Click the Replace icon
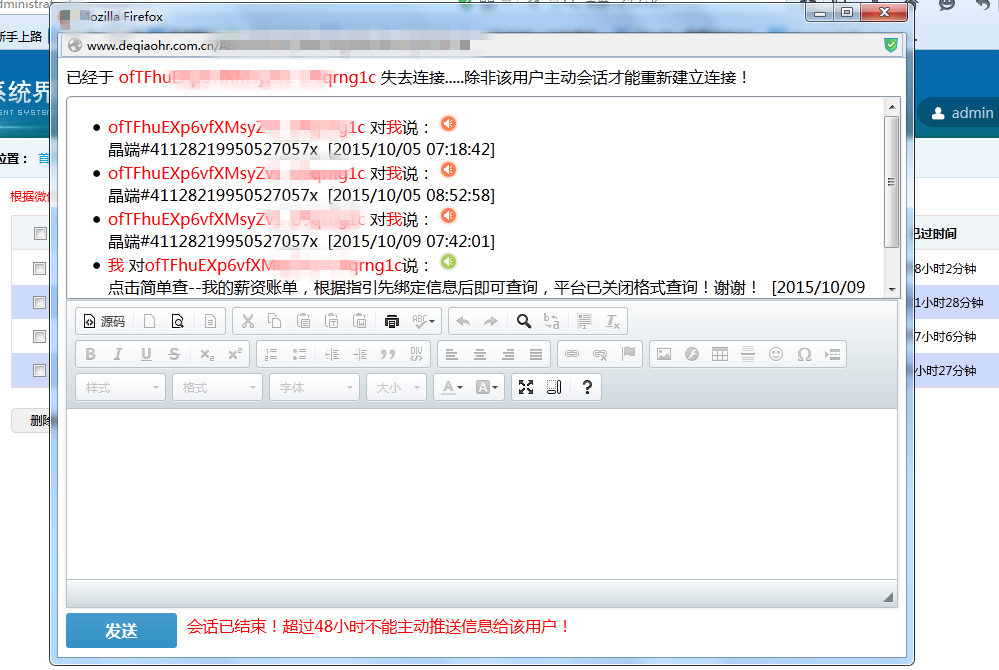The width and height of the screenshot is (999, 670). (552, 322)
